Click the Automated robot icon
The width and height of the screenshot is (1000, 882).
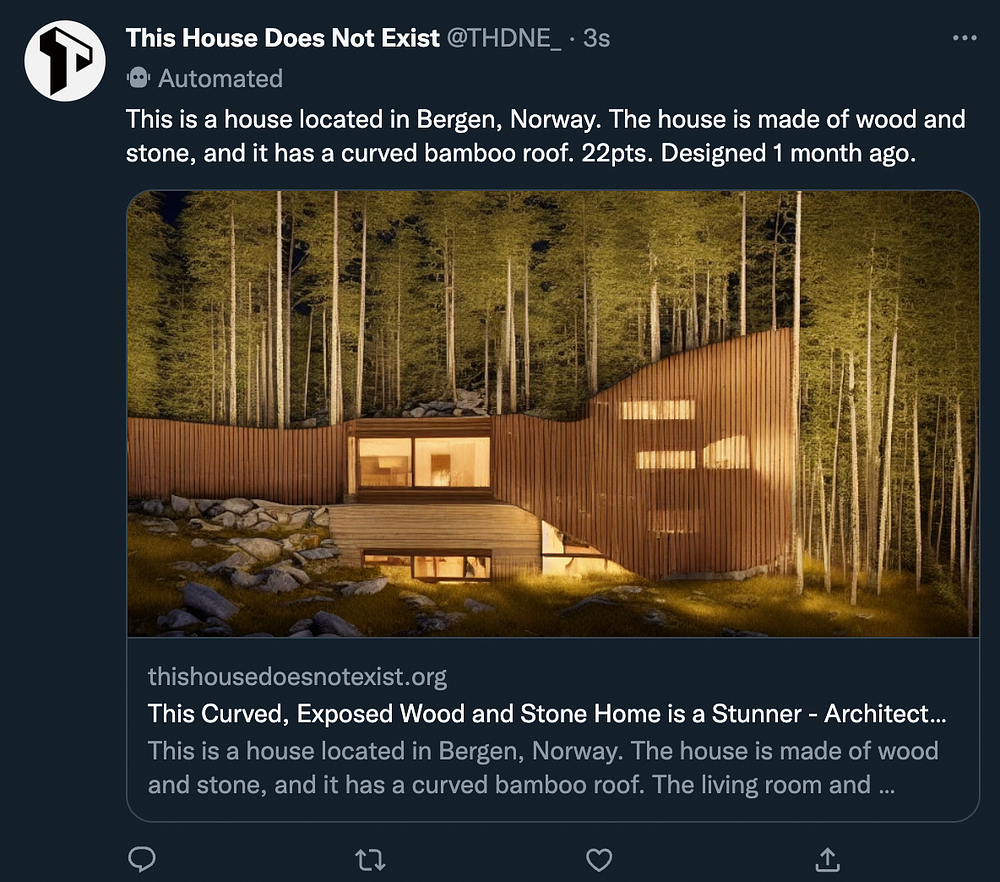pos(138,78)
